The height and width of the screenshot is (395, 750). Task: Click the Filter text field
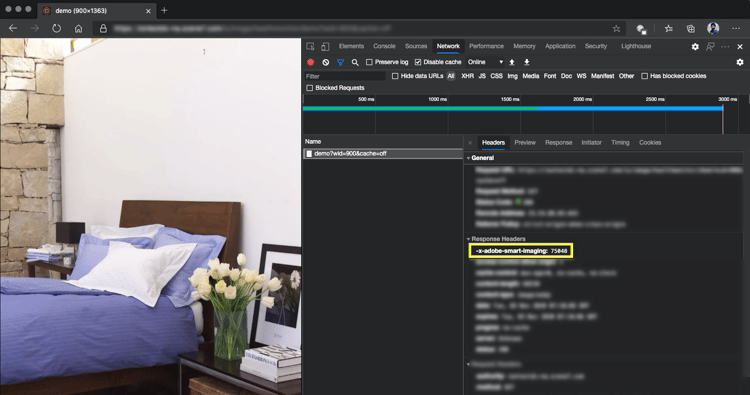[x=344, y=76]
